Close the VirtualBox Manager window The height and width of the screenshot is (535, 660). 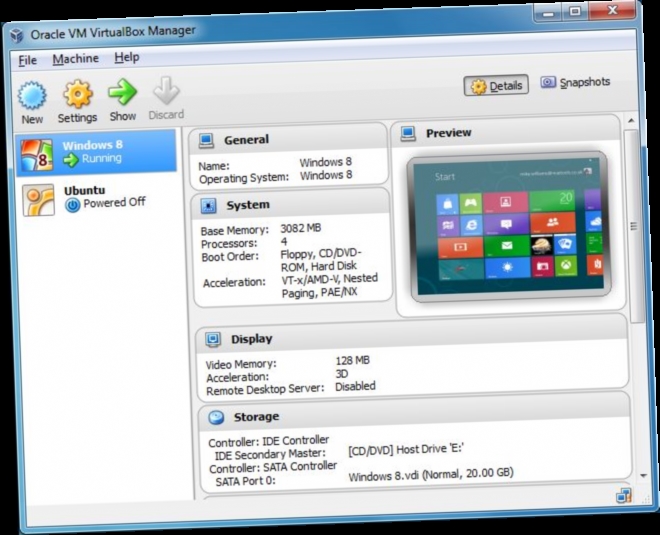(612, 9)
